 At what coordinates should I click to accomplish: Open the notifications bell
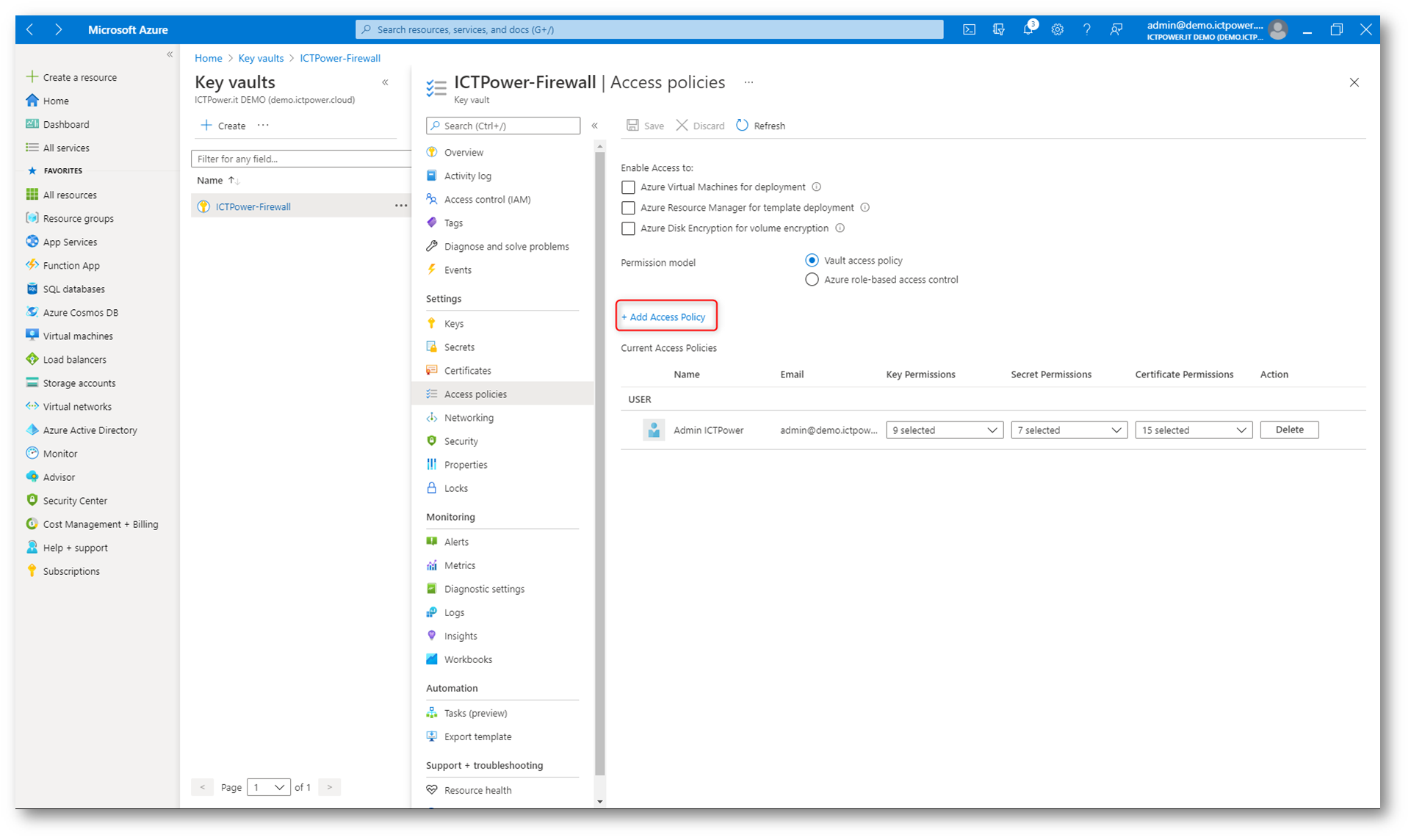tap(1028, 29)
